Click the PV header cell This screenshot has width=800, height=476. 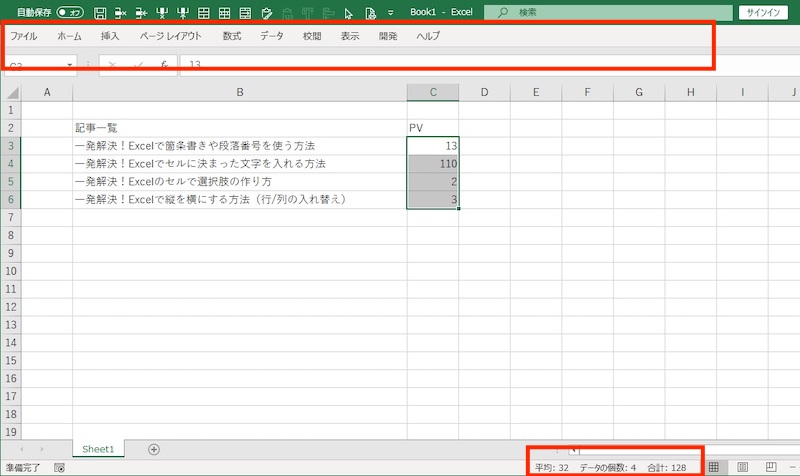coord(433,128)
